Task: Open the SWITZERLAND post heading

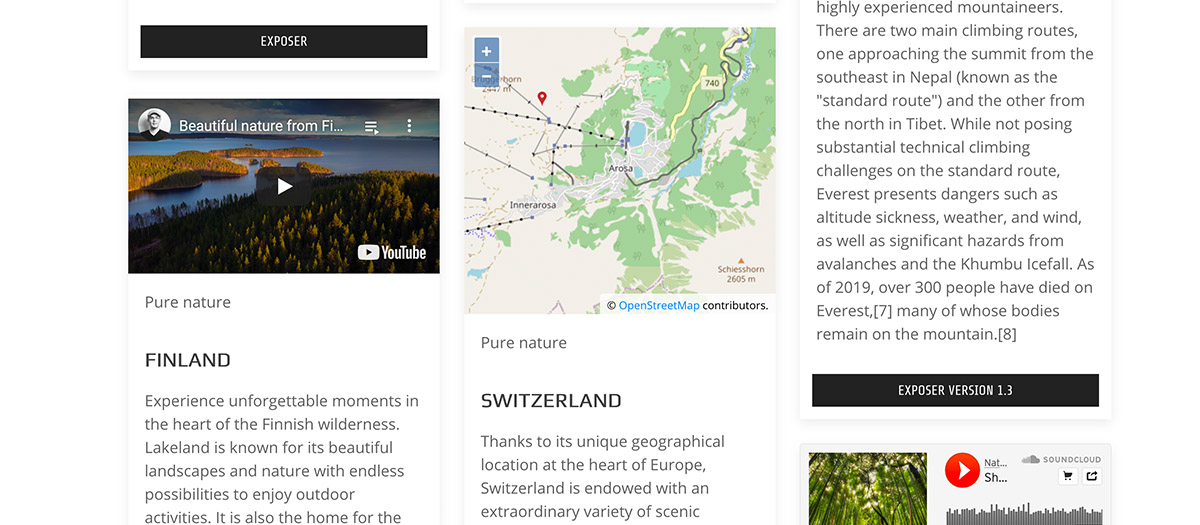Action: [551, 401]
